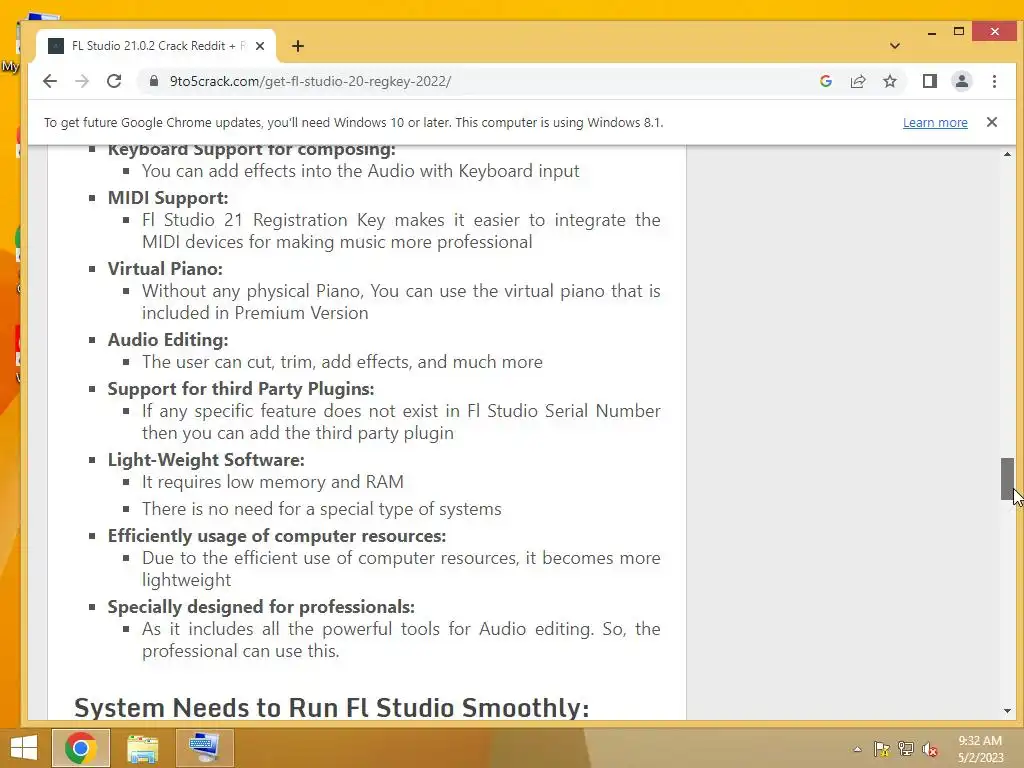This screenshot has height=768, width=1024.
Task: Show hidden system tray icons
Action: pyautogui.click(x=857, y=749)
